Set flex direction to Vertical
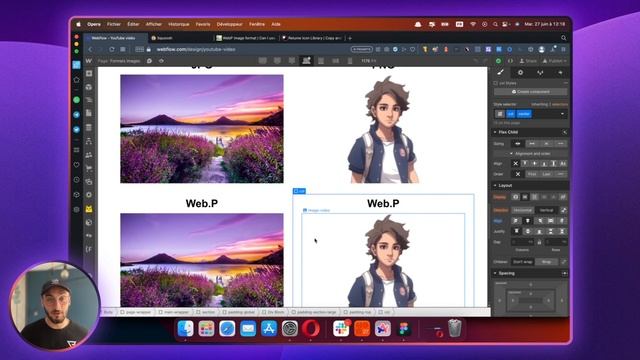Viewport: 640px width, 360px height. tap(546, 210)
